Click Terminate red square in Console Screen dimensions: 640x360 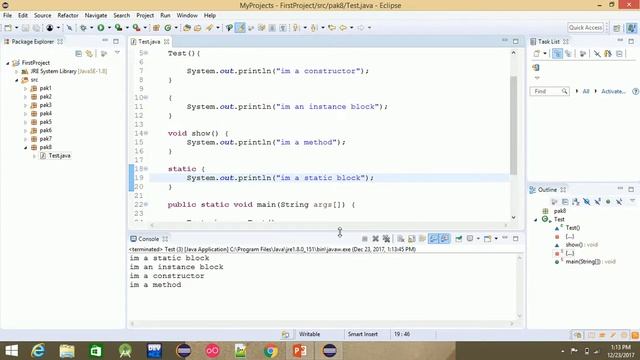pos(365,239)
